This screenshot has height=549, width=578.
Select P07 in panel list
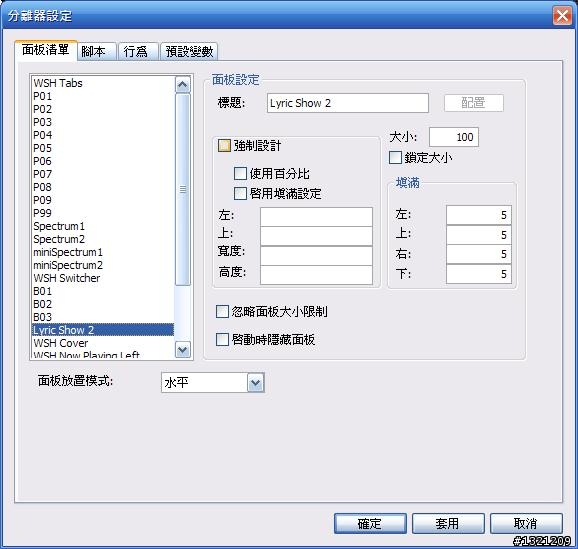click(x=103, y=174)
